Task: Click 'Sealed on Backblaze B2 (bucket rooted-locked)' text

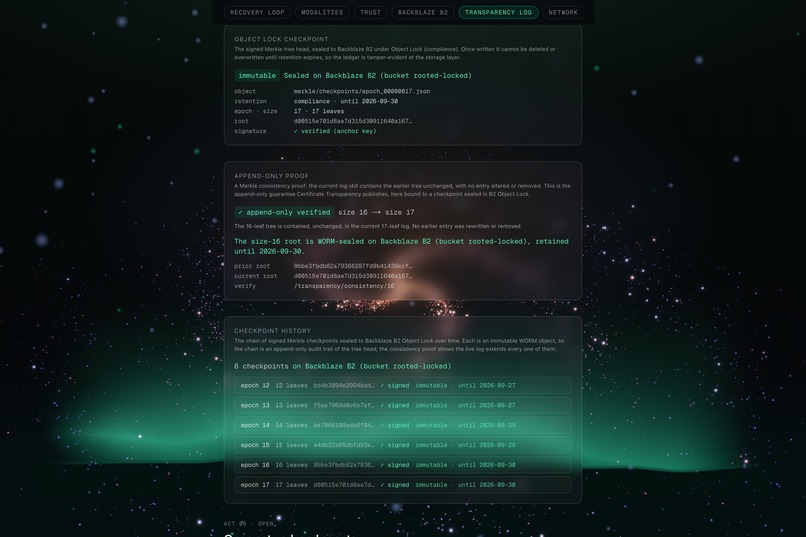Action: pos(378,76)
